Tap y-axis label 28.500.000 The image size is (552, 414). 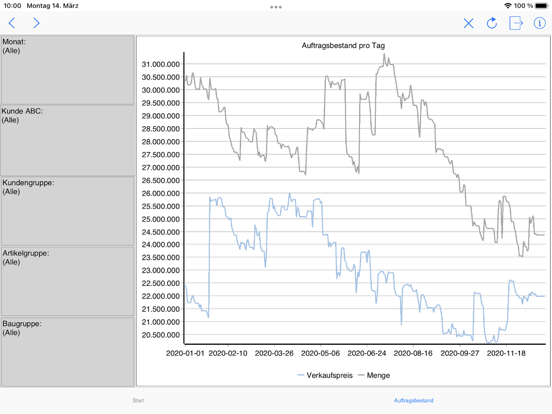[x=161, y=129]
